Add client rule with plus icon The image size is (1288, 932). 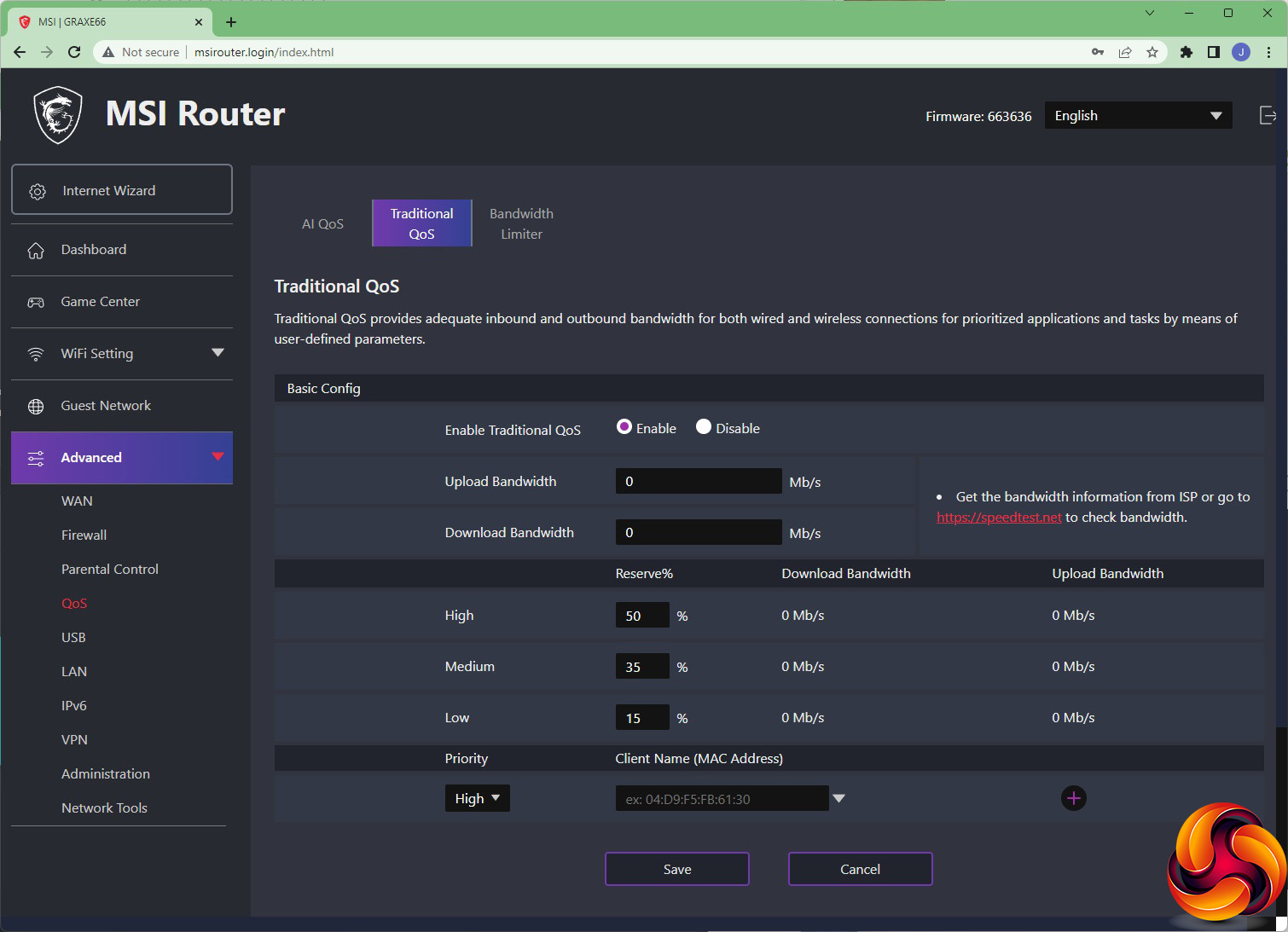pyautogui.click(x=1073, y=798)
